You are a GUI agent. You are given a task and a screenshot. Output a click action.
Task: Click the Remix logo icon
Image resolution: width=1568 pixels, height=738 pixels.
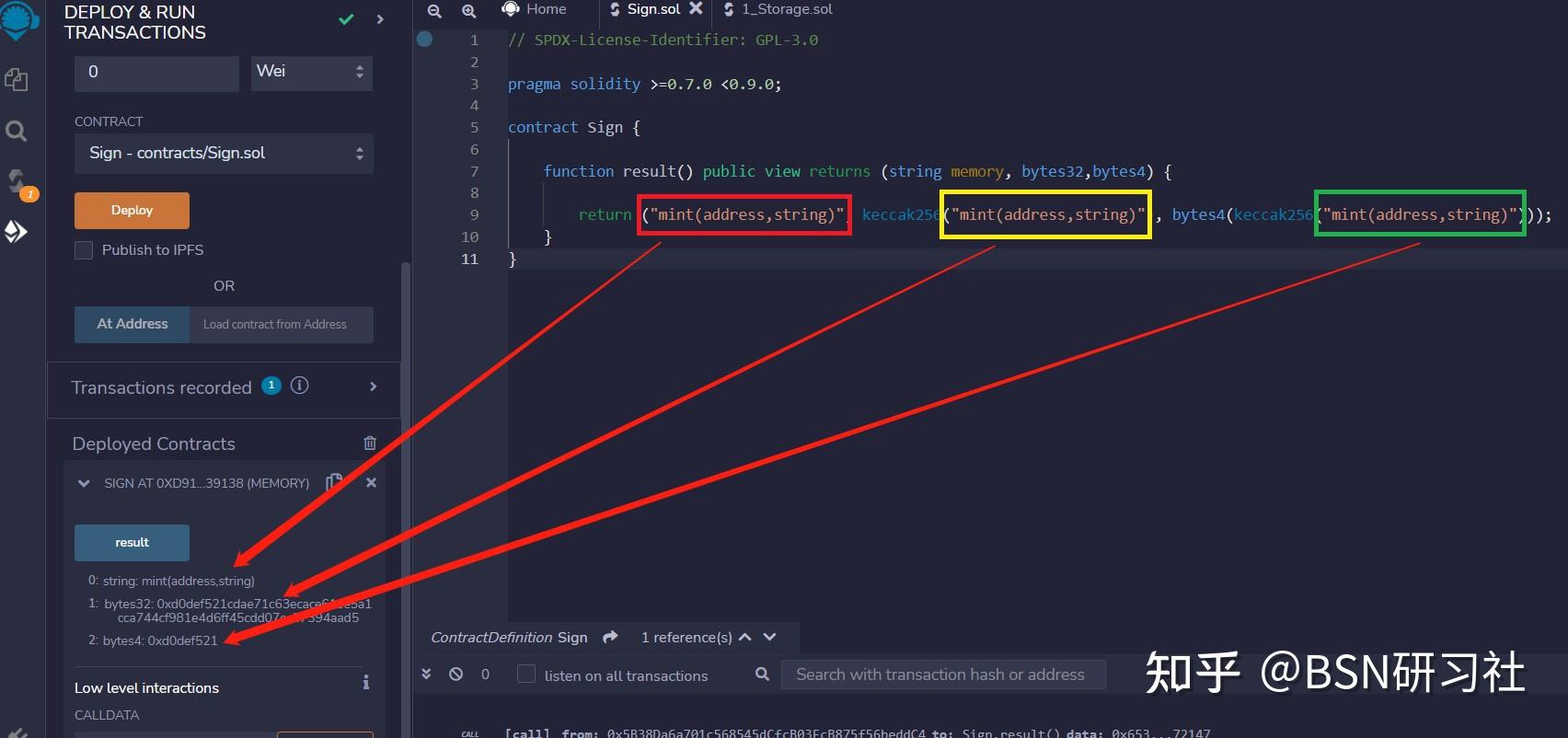[18, 19]
